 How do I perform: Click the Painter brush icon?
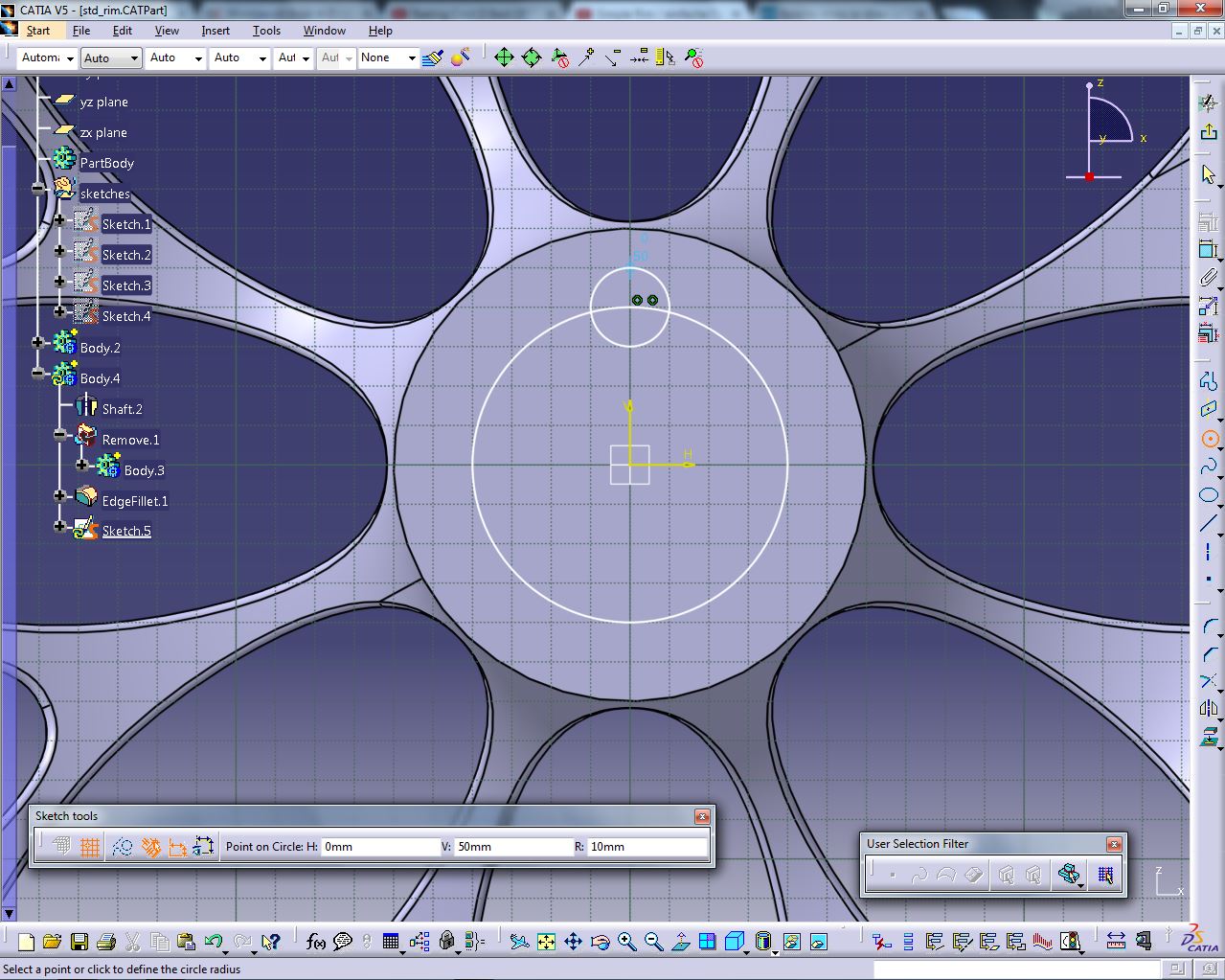[x=433, y=58]
